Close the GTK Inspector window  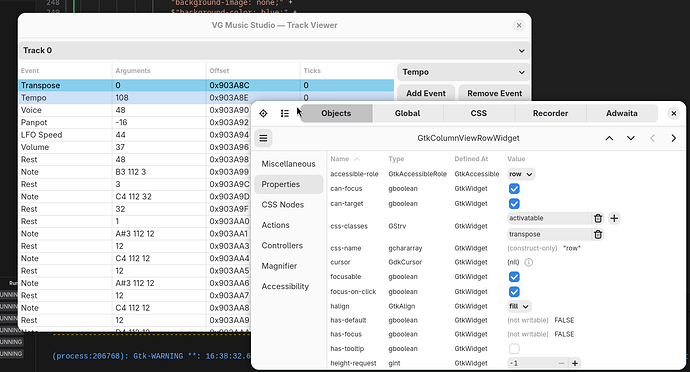pyautogui.click(x=674, y=114)
